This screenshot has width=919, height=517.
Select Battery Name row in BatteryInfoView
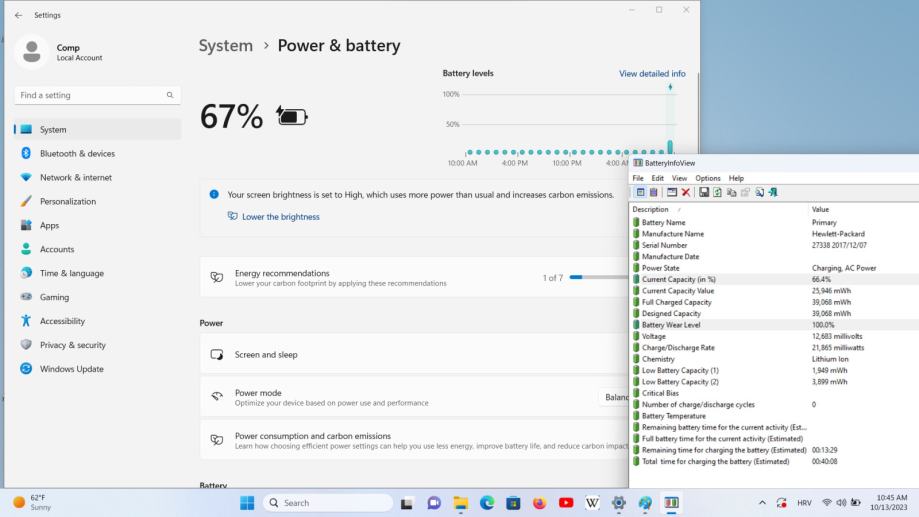coord(774,223)
